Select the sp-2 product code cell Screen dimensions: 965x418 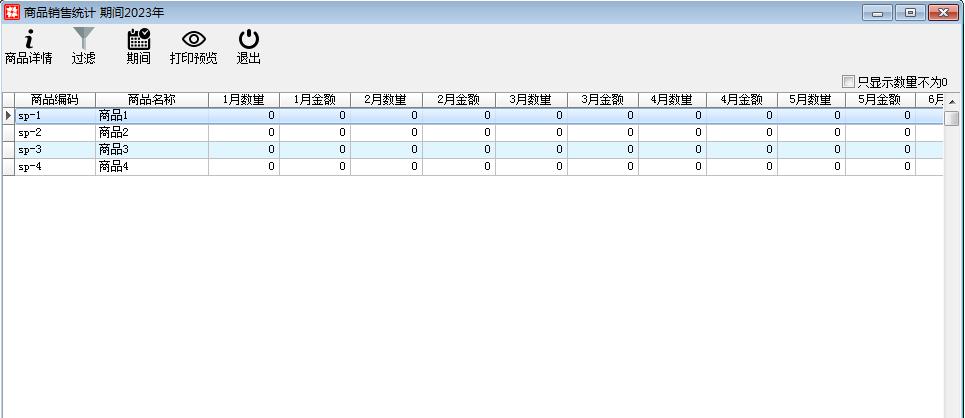pyautogui.click(x=55, y=133)
